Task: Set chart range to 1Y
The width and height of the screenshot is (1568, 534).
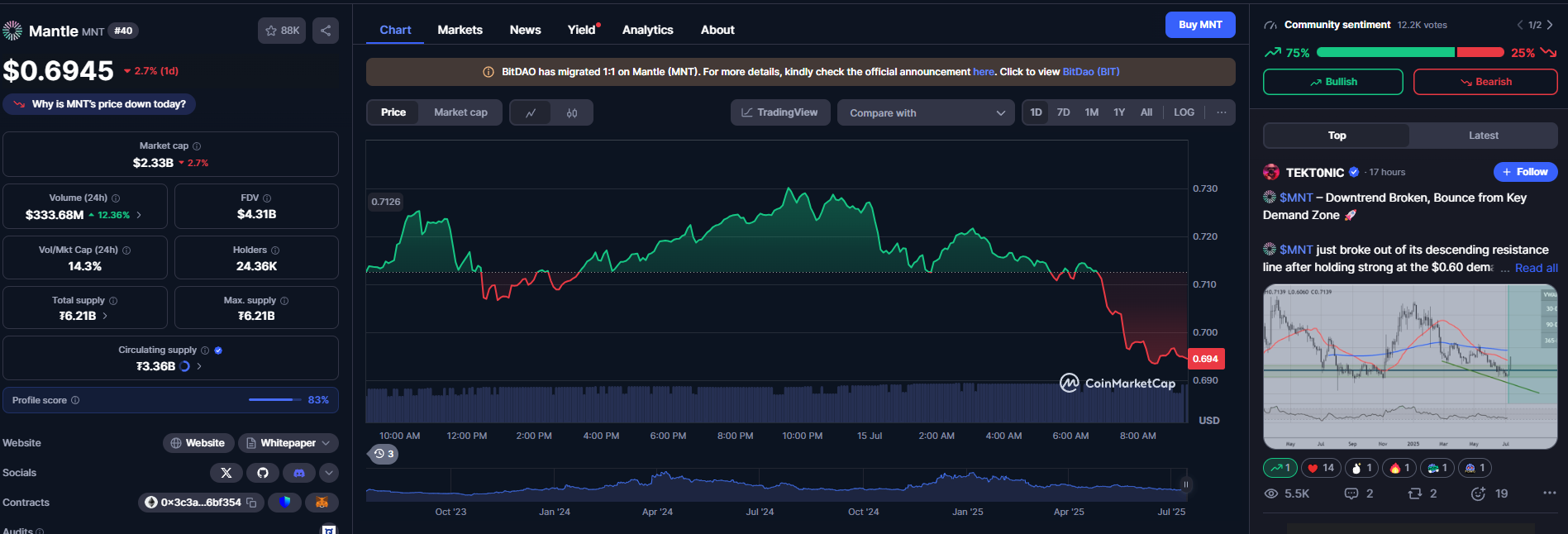Action: coord(1119,112)
